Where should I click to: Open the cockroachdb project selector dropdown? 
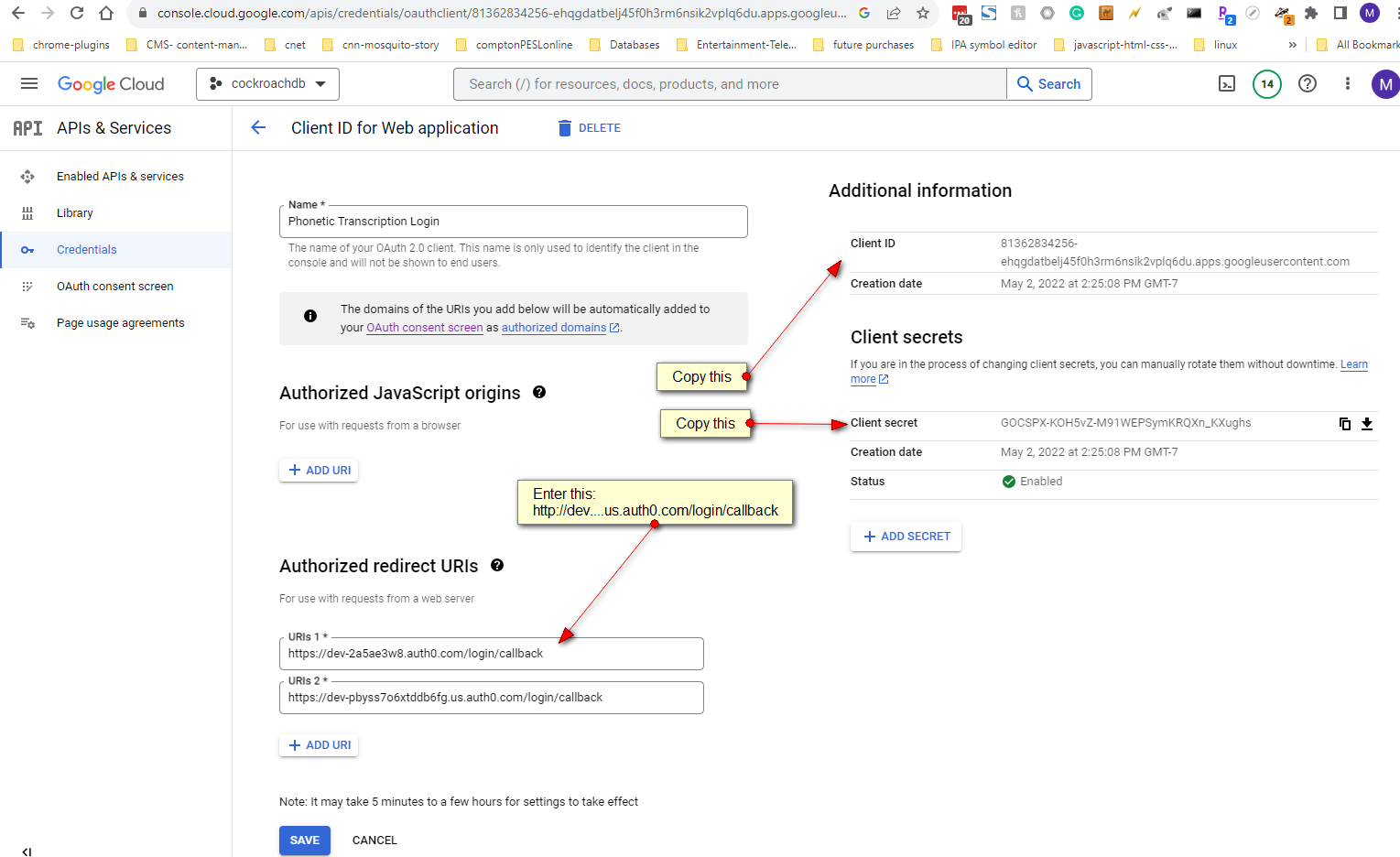pyautogui.click(x=267, y=84)
